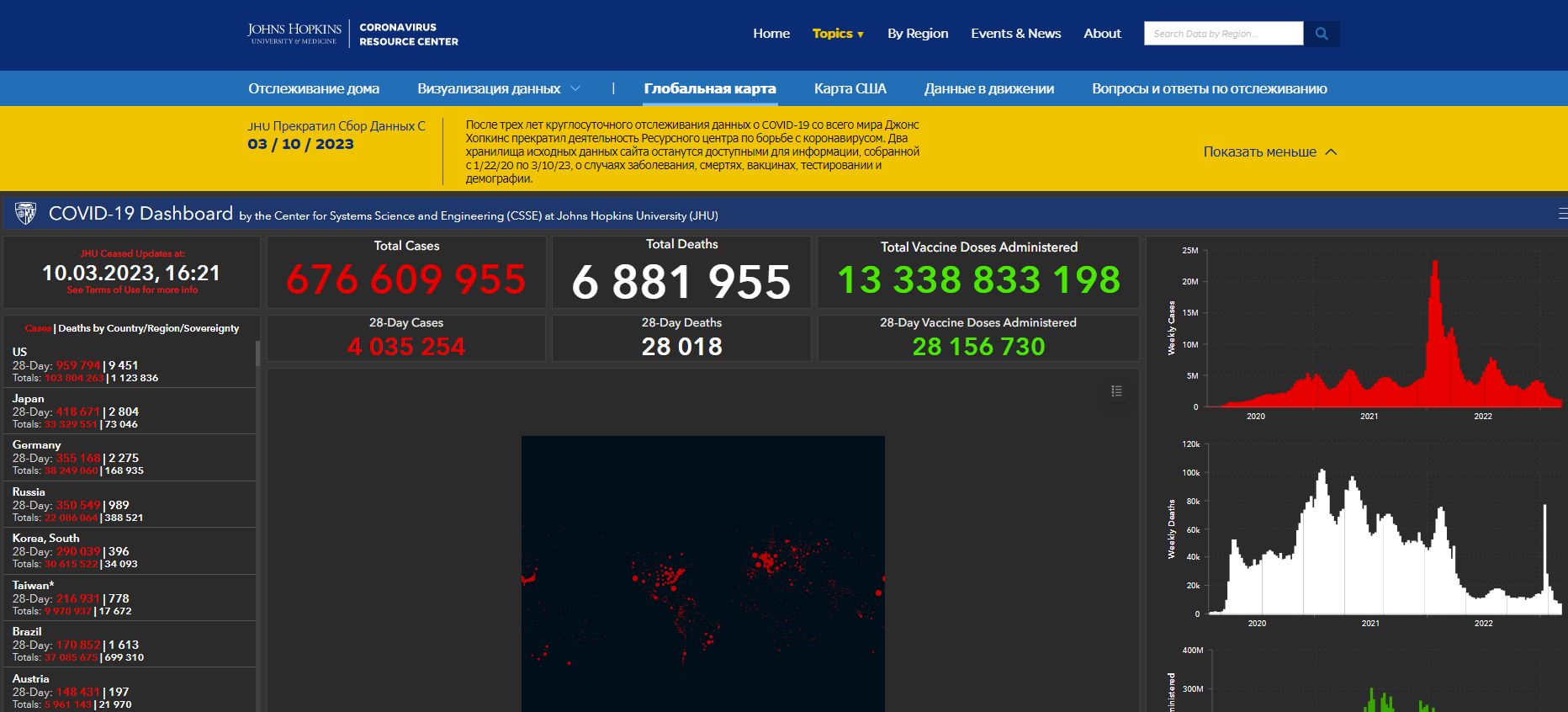Open the By Region menu item
1568x712 pixels.
pos(918,34)
